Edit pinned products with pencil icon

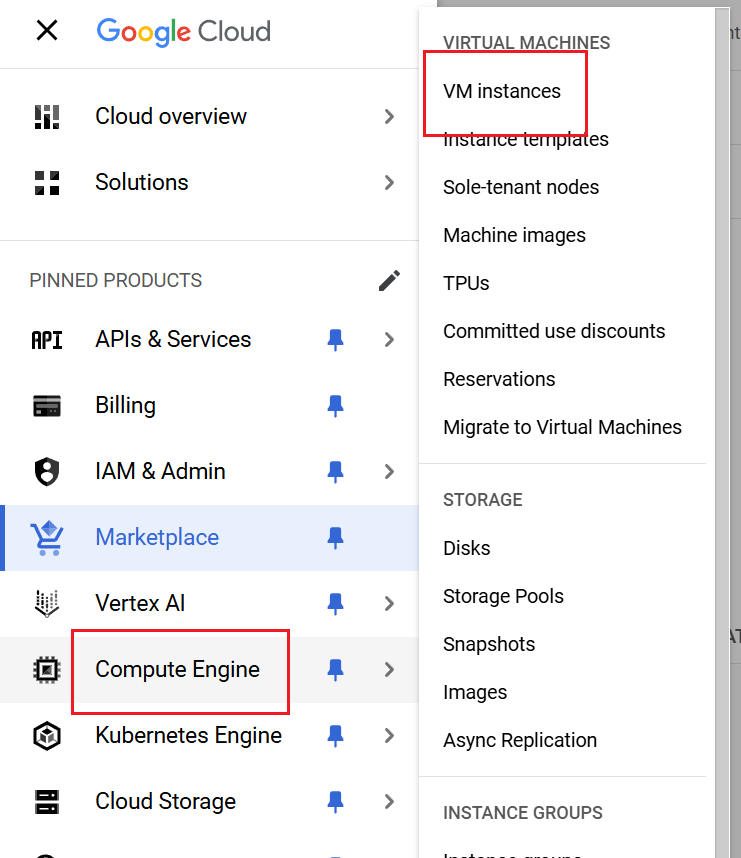pyautogui.click(x=389, y=280)
